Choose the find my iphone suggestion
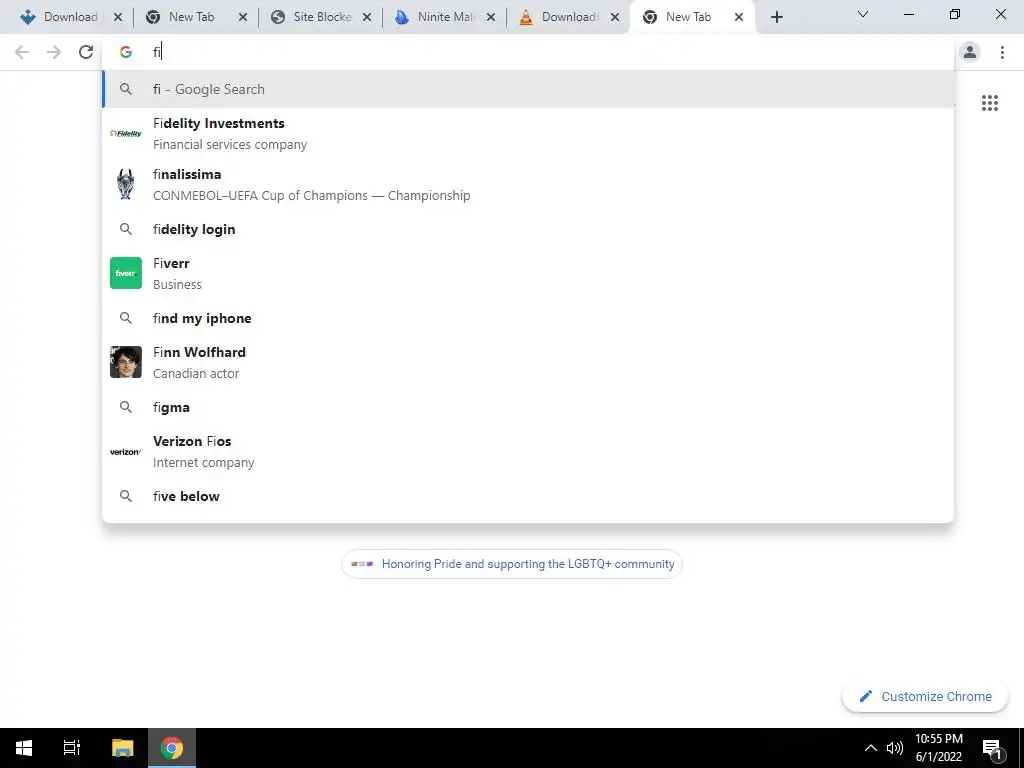This screenshot has width=1024, height=768. [528, 318]
